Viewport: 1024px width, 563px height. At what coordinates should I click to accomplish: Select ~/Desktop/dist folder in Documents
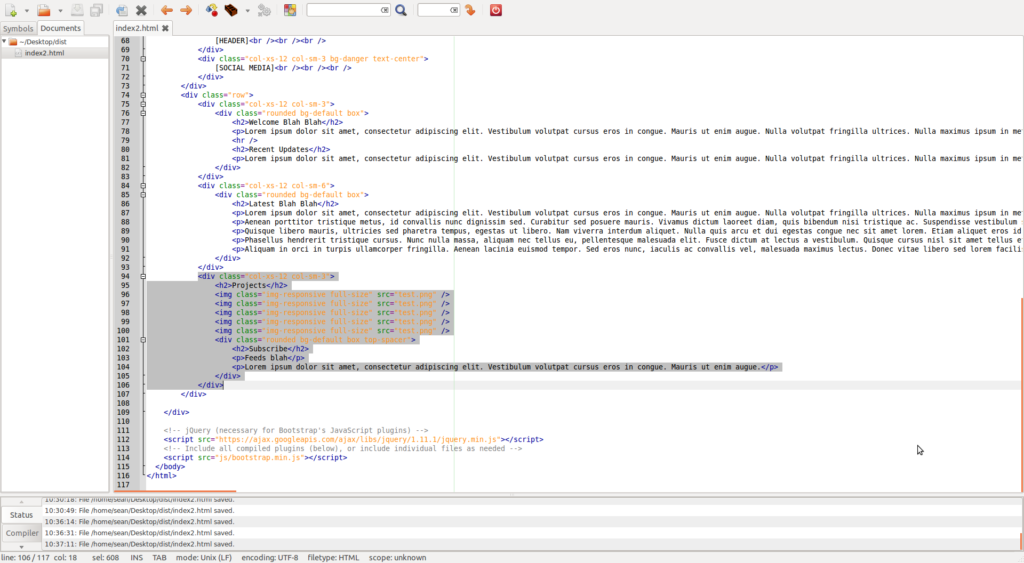[x=42, y=42]
